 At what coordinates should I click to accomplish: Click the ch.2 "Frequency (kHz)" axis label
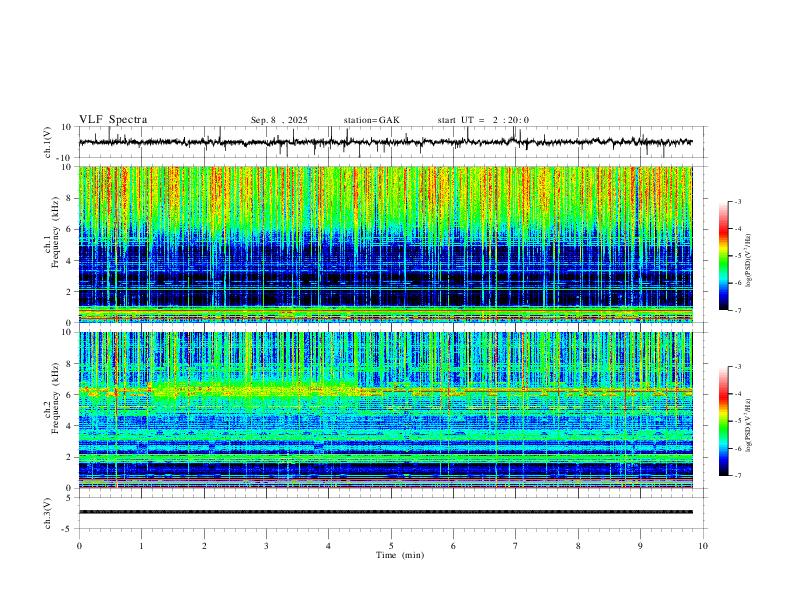55,398
